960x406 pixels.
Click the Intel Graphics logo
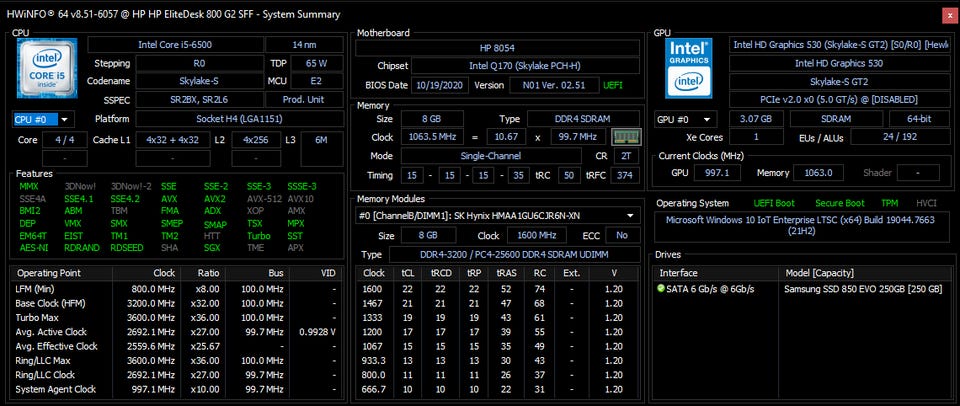coord(689,69)
